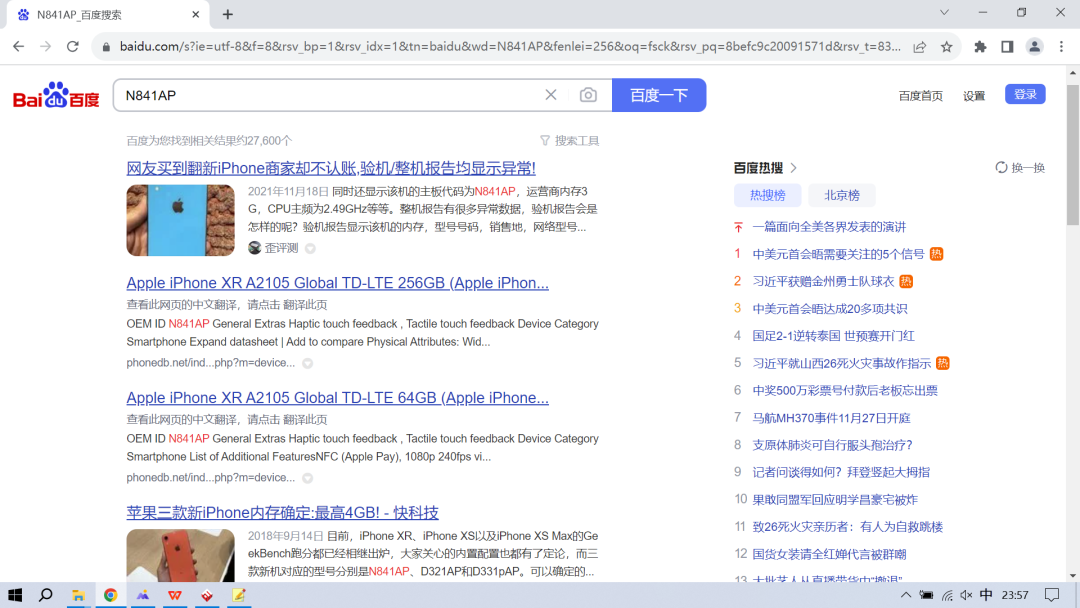Open 歪评测 source link
The height and width of the screenshot is (608, 1080).
273,248
